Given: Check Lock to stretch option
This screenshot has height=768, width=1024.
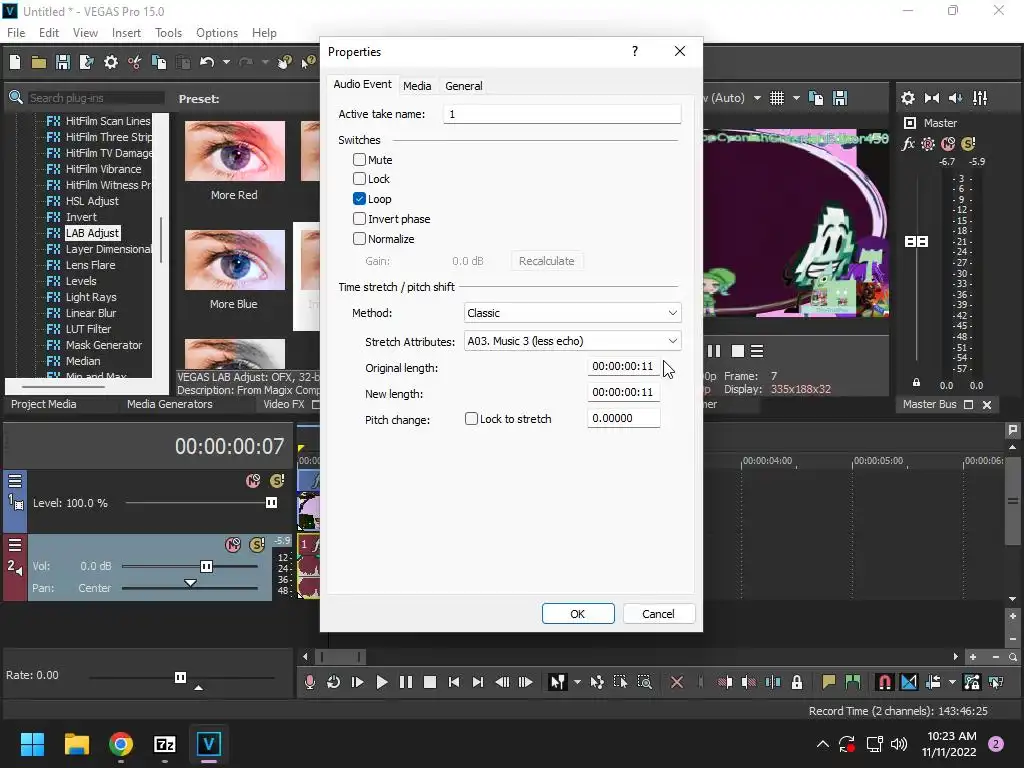Looking at the screenshot, I should tap(471, 419).
